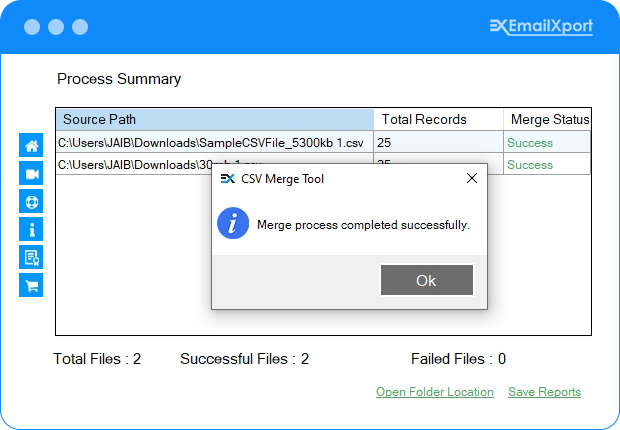Click the Home icon in sidebar
Image resolution: width=620 pixels, height=430 pixels.
tap(31, 146)
